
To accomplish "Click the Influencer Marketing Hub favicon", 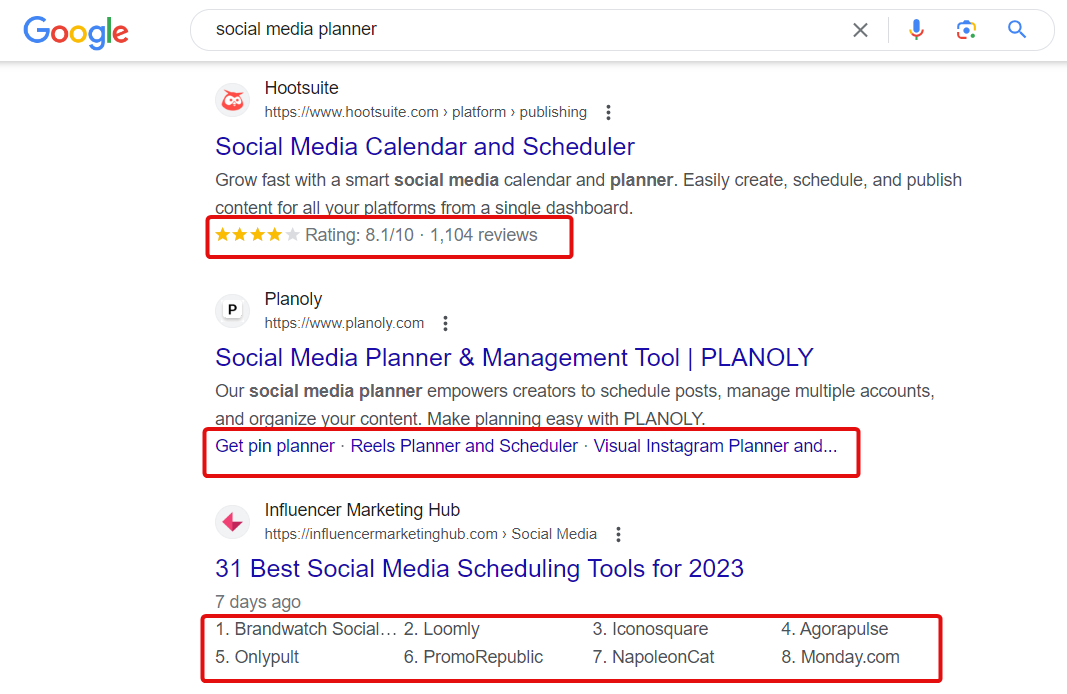I will [233, 522].
